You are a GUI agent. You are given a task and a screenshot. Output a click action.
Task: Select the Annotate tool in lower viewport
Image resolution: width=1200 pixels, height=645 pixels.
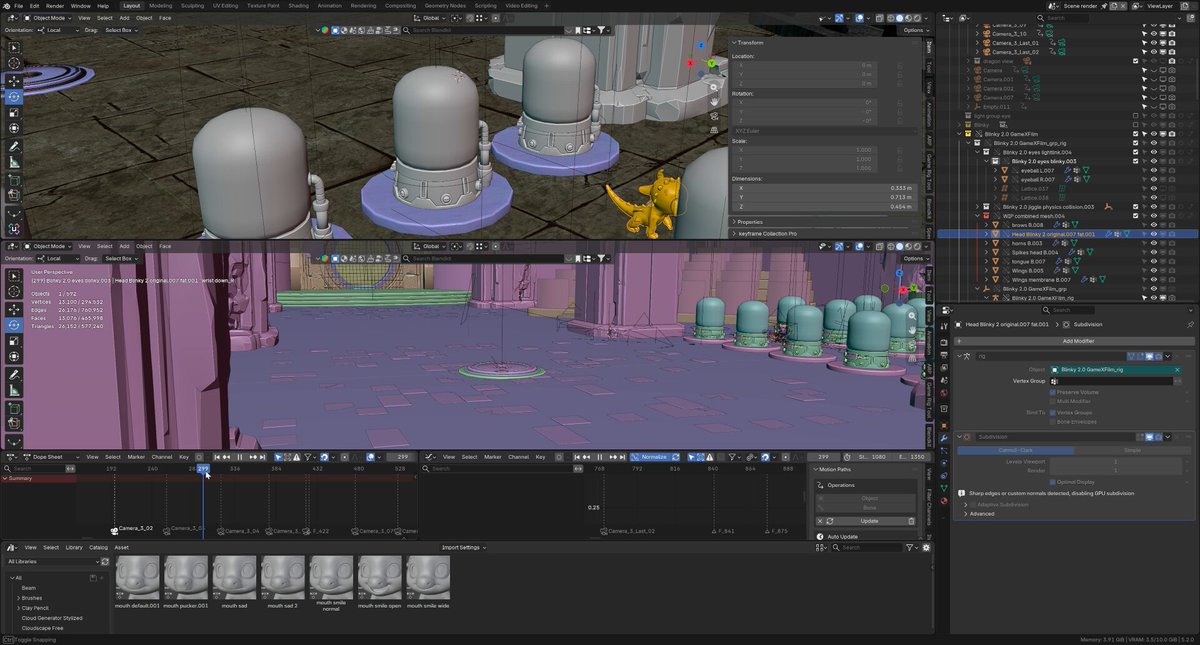(14, 374)
